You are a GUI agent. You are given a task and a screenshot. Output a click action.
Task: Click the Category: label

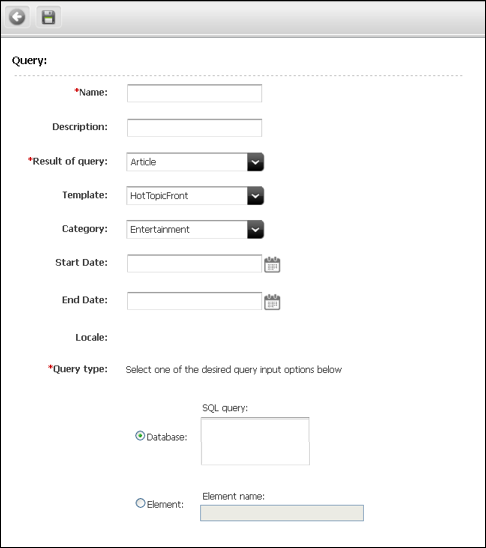click(85, 229)
